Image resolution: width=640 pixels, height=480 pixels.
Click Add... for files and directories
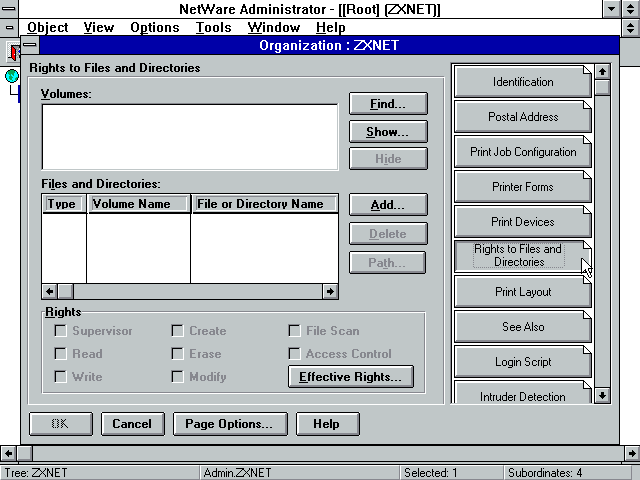click(x=388, y=204)
